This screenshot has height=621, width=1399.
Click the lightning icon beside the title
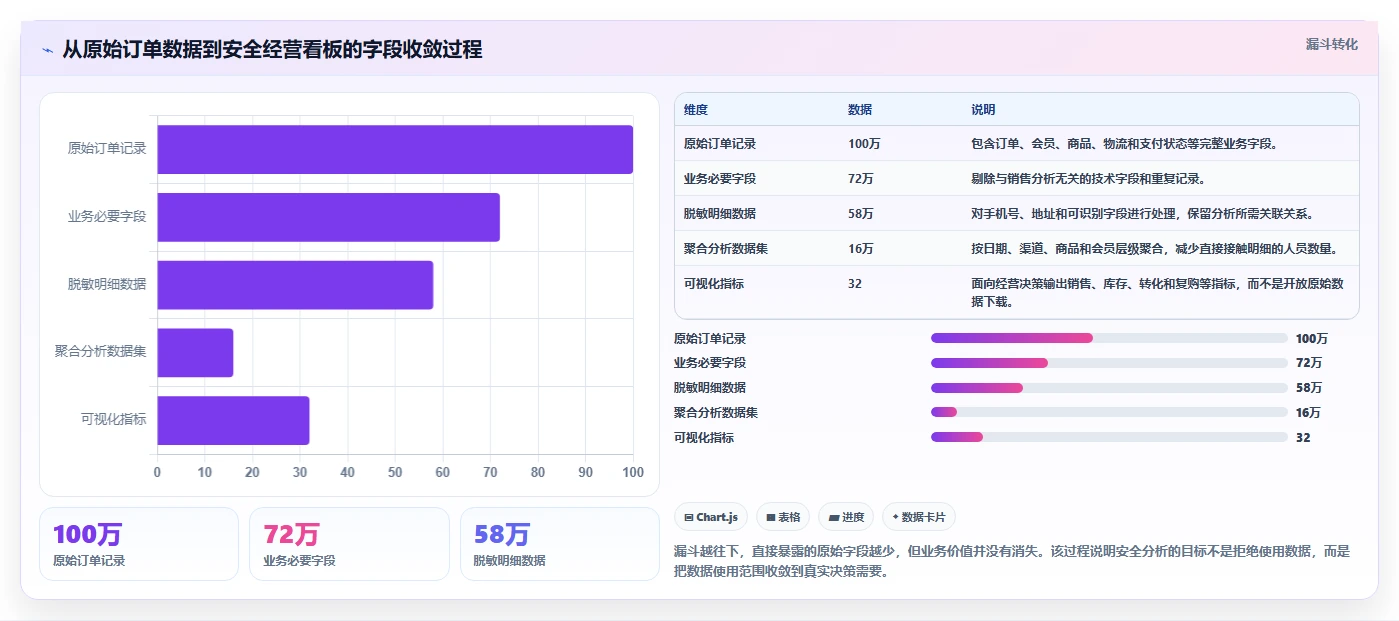coord(48,50)
